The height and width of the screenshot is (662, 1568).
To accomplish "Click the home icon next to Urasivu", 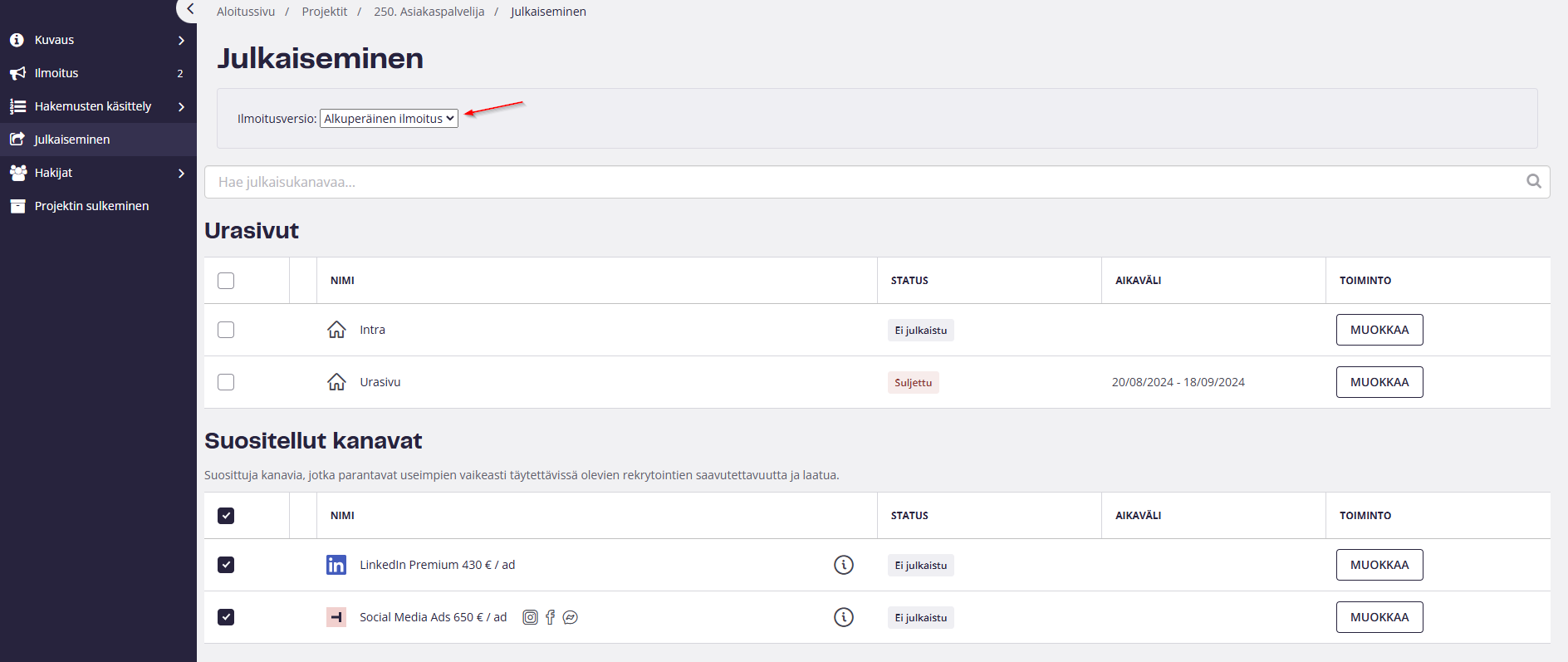I will click(x=336, y=382).
